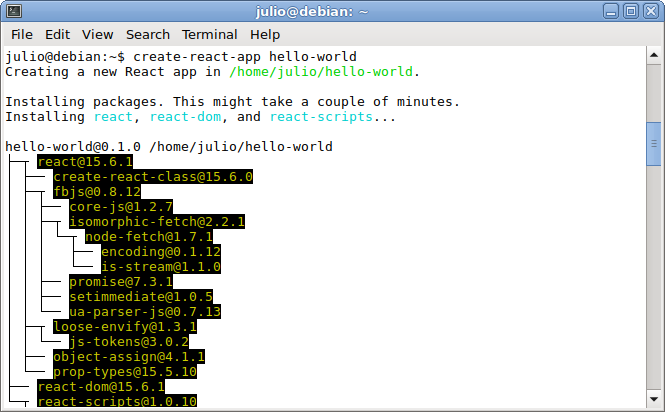Click the vertical scrollbar thumb
The width and height of the screenshot is (665, 412).
pos(654,144)
